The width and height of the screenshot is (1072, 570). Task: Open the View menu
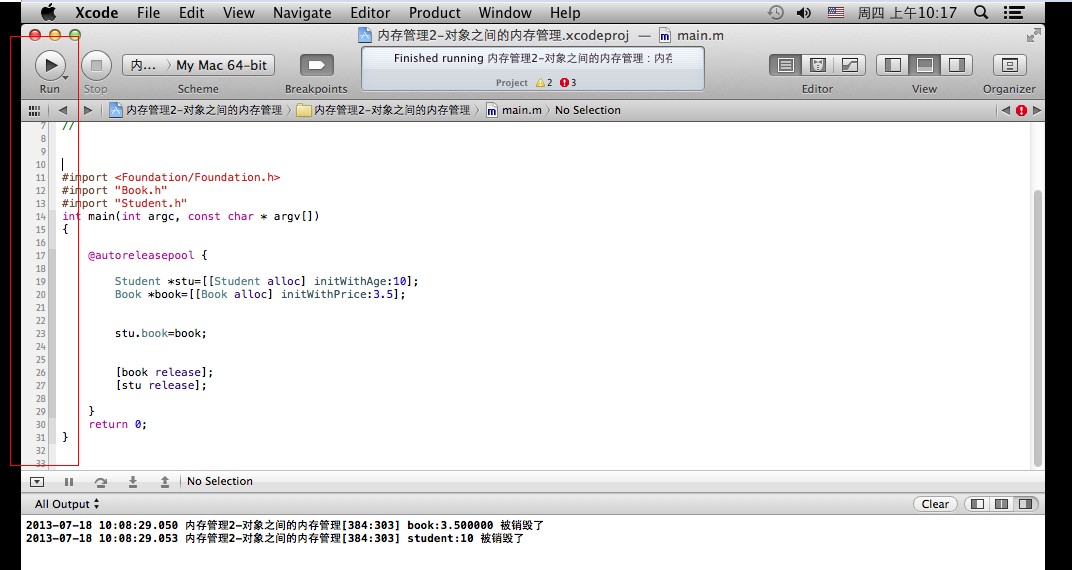tap(239, 12)
